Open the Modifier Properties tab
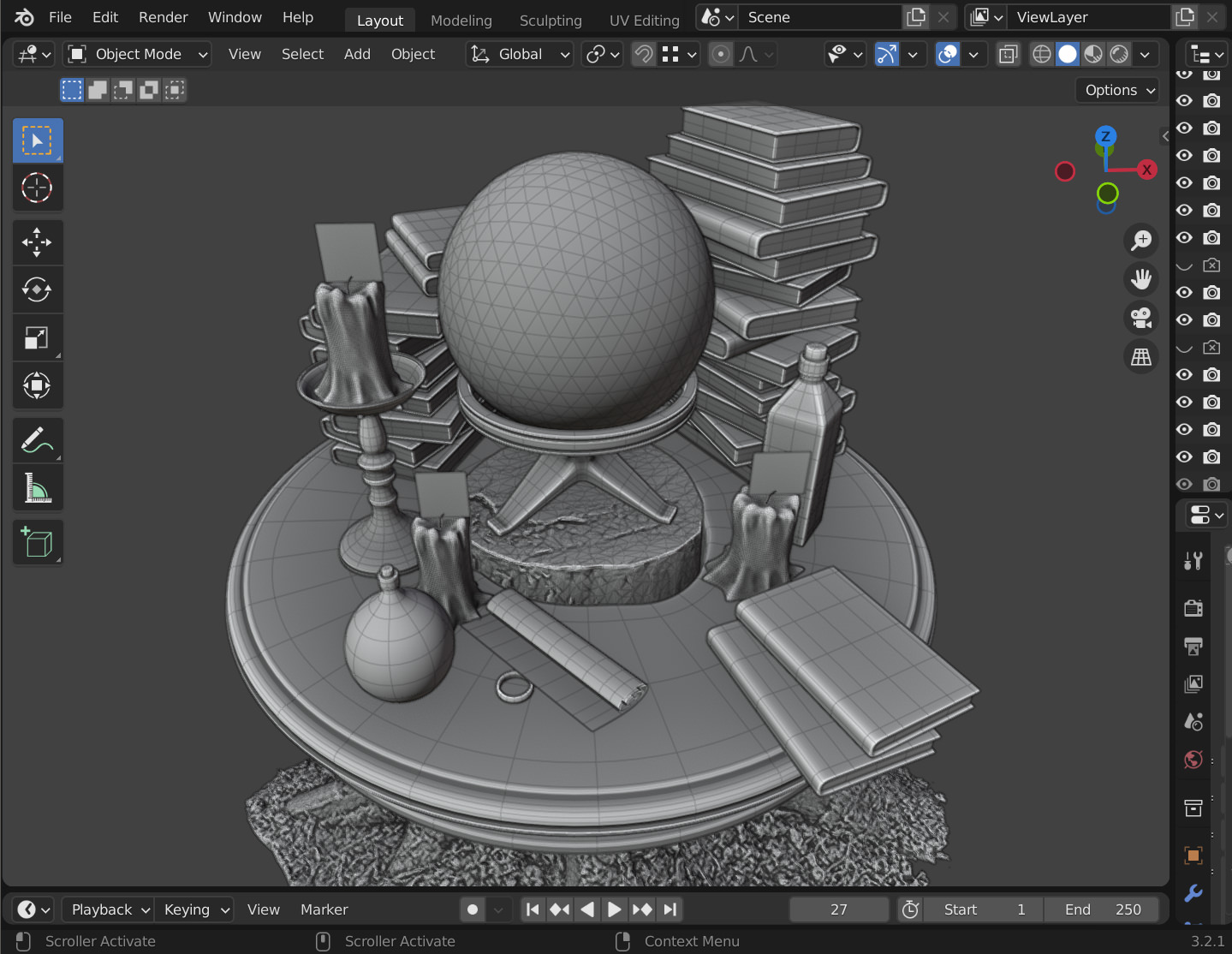Image resolution: width=1232 pixels, height=954 pixels. click(x=1193, y=893)
